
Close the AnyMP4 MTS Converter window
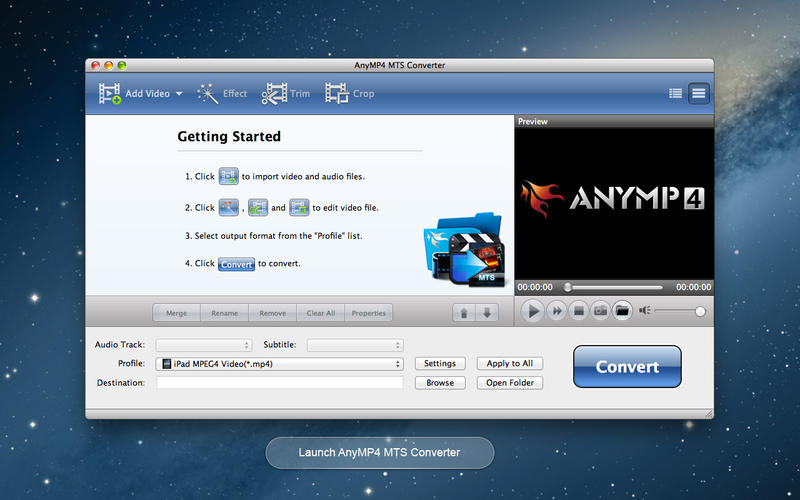click(95, 65)
